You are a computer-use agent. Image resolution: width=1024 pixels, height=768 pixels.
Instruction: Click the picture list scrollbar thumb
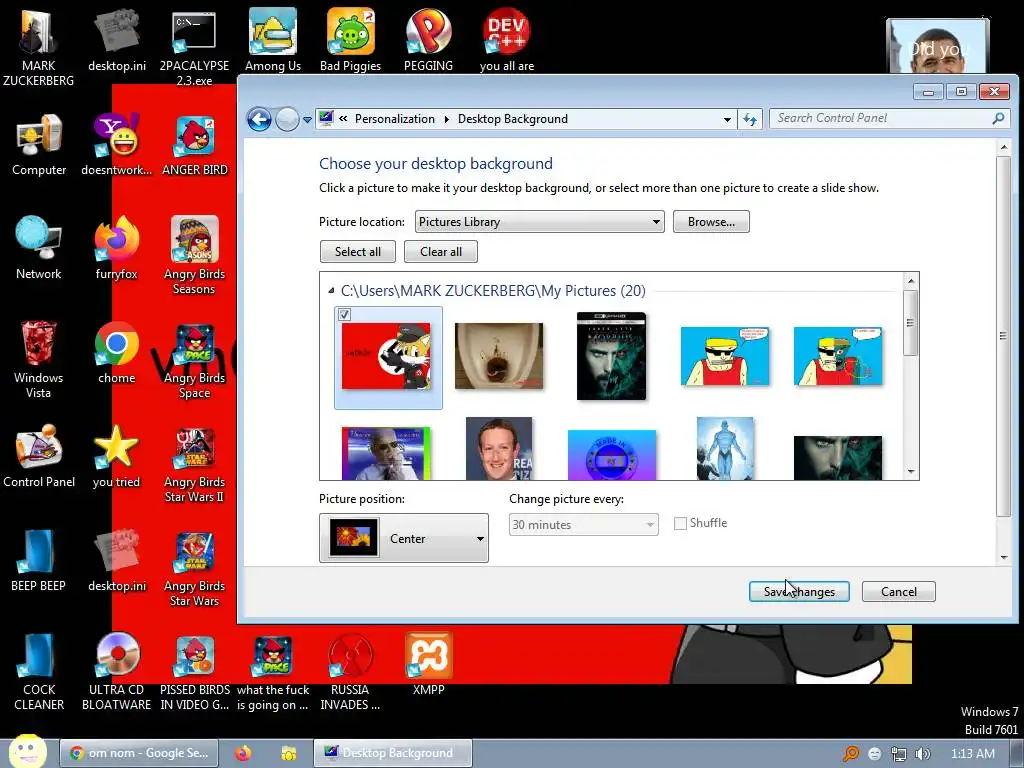(911, 323)
